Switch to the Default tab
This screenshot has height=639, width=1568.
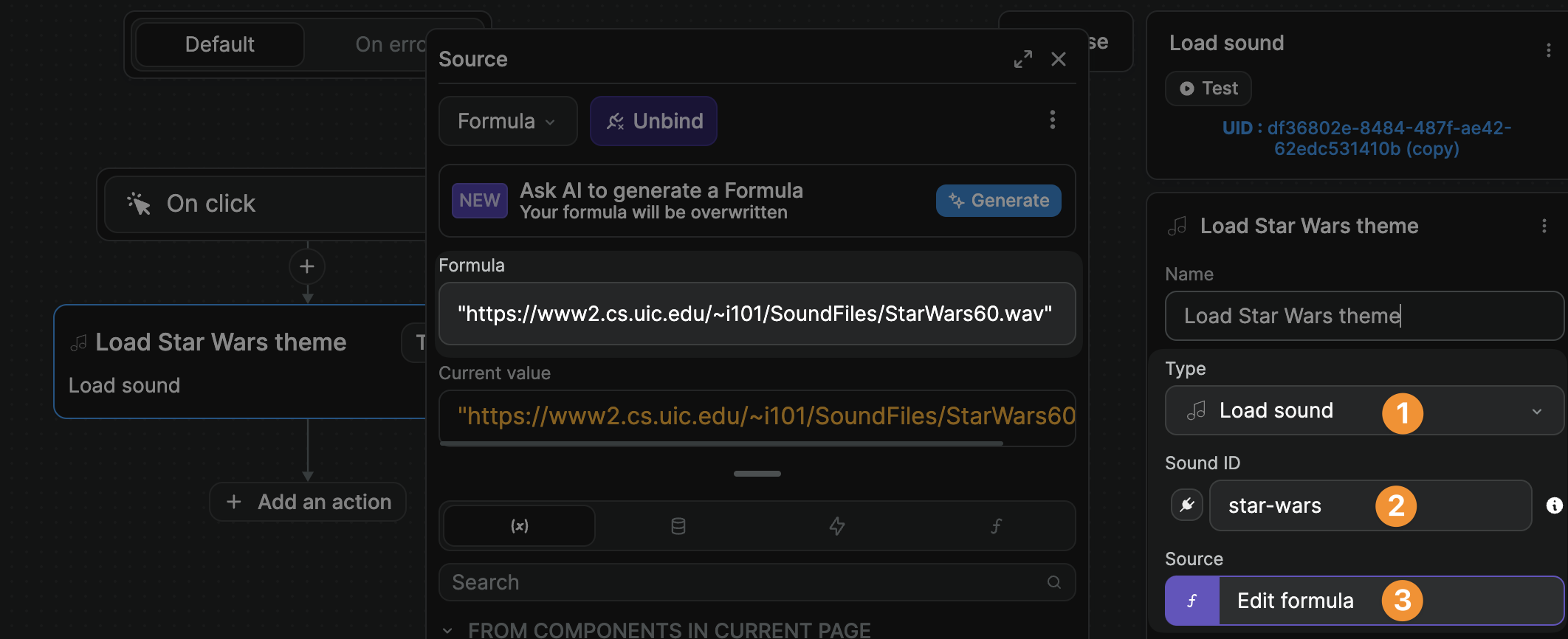[x=219, y=44]
